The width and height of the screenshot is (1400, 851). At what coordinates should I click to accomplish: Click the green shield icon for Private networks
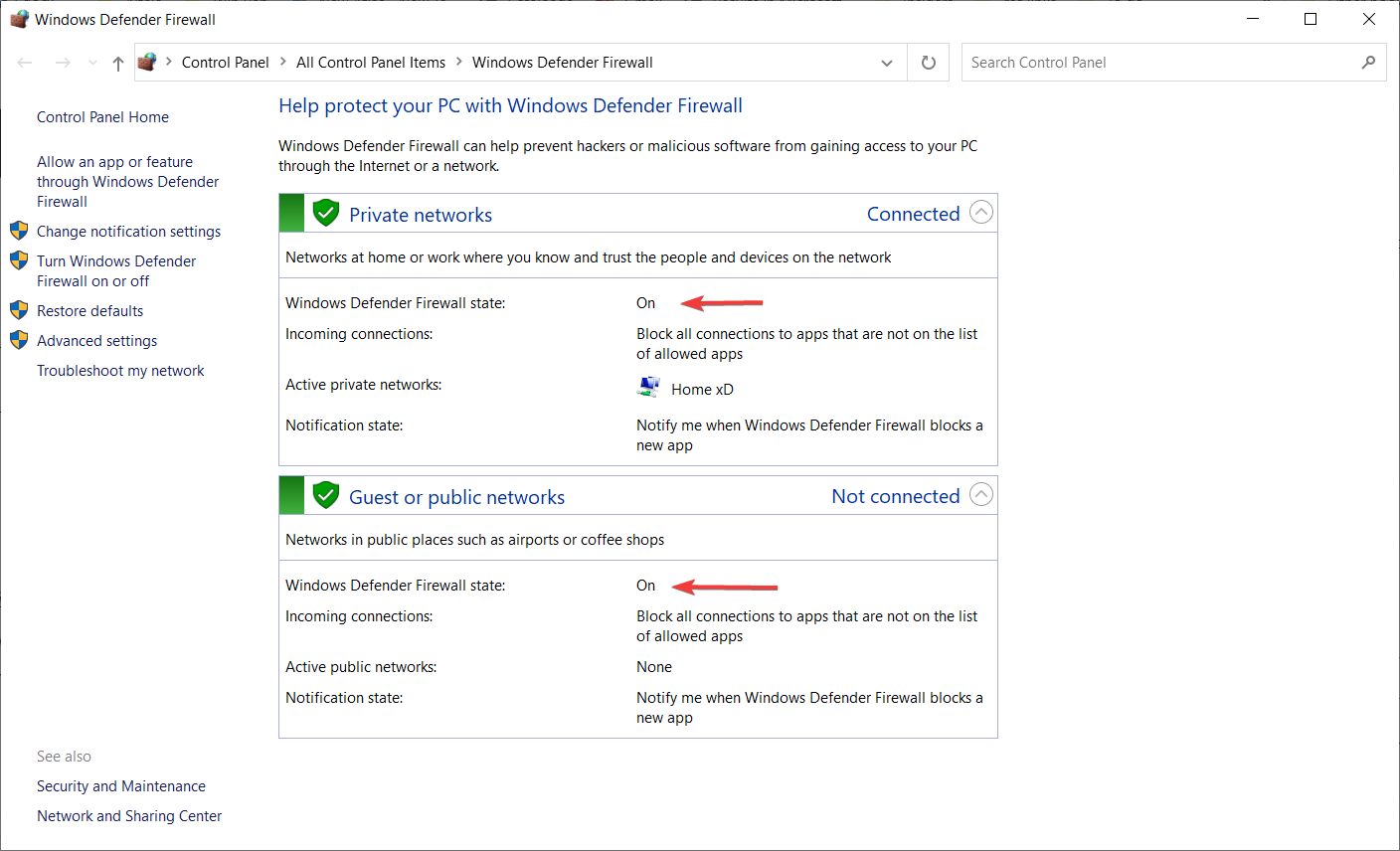(326, 213)
